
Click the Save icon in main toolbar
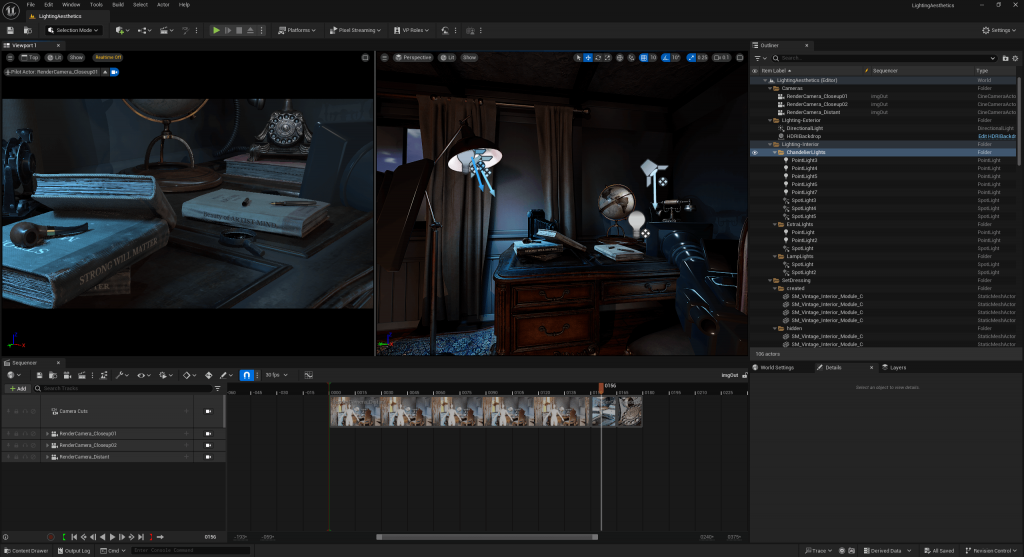click(x=11, y=30)
